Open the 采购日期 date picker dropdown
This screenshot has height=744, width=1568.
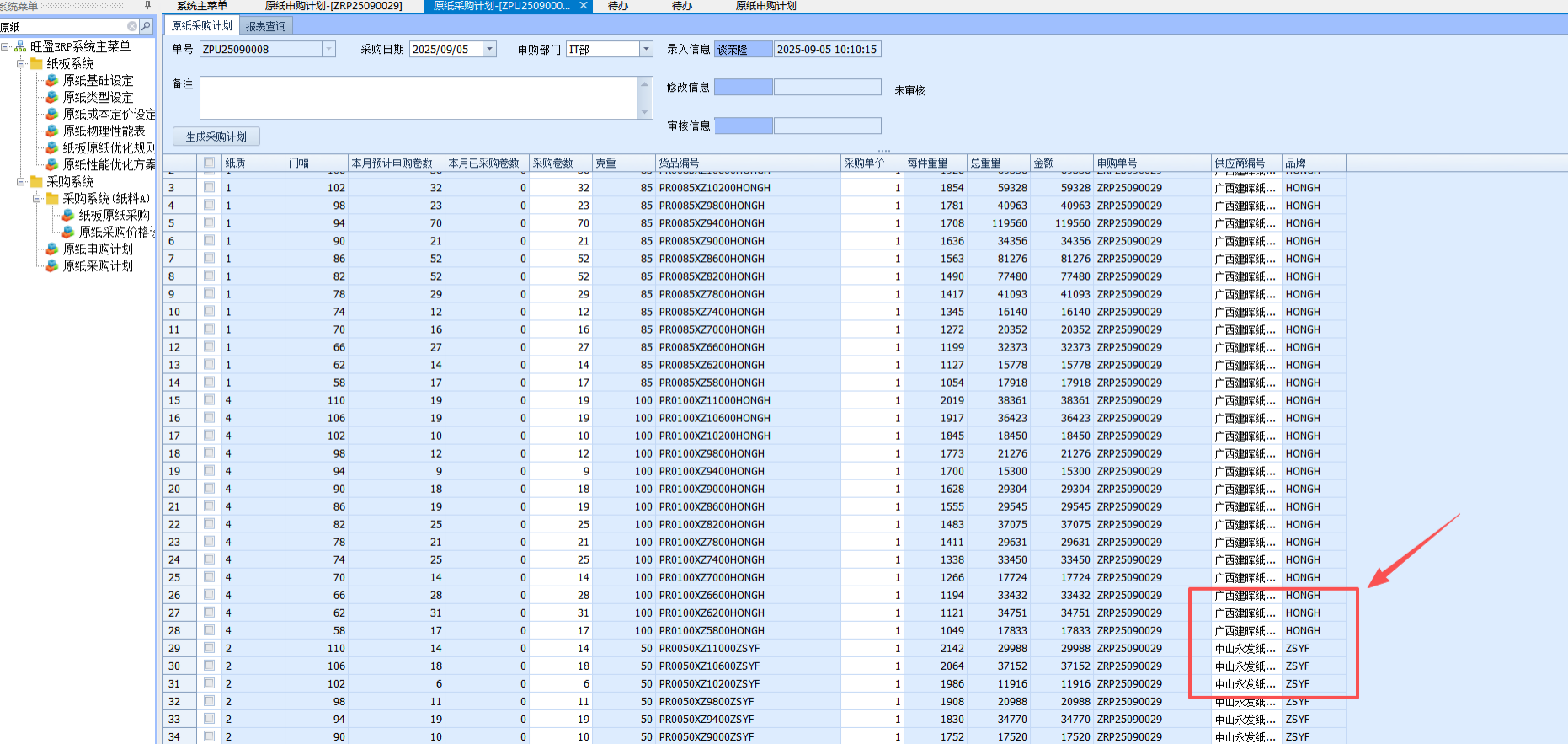489,49
